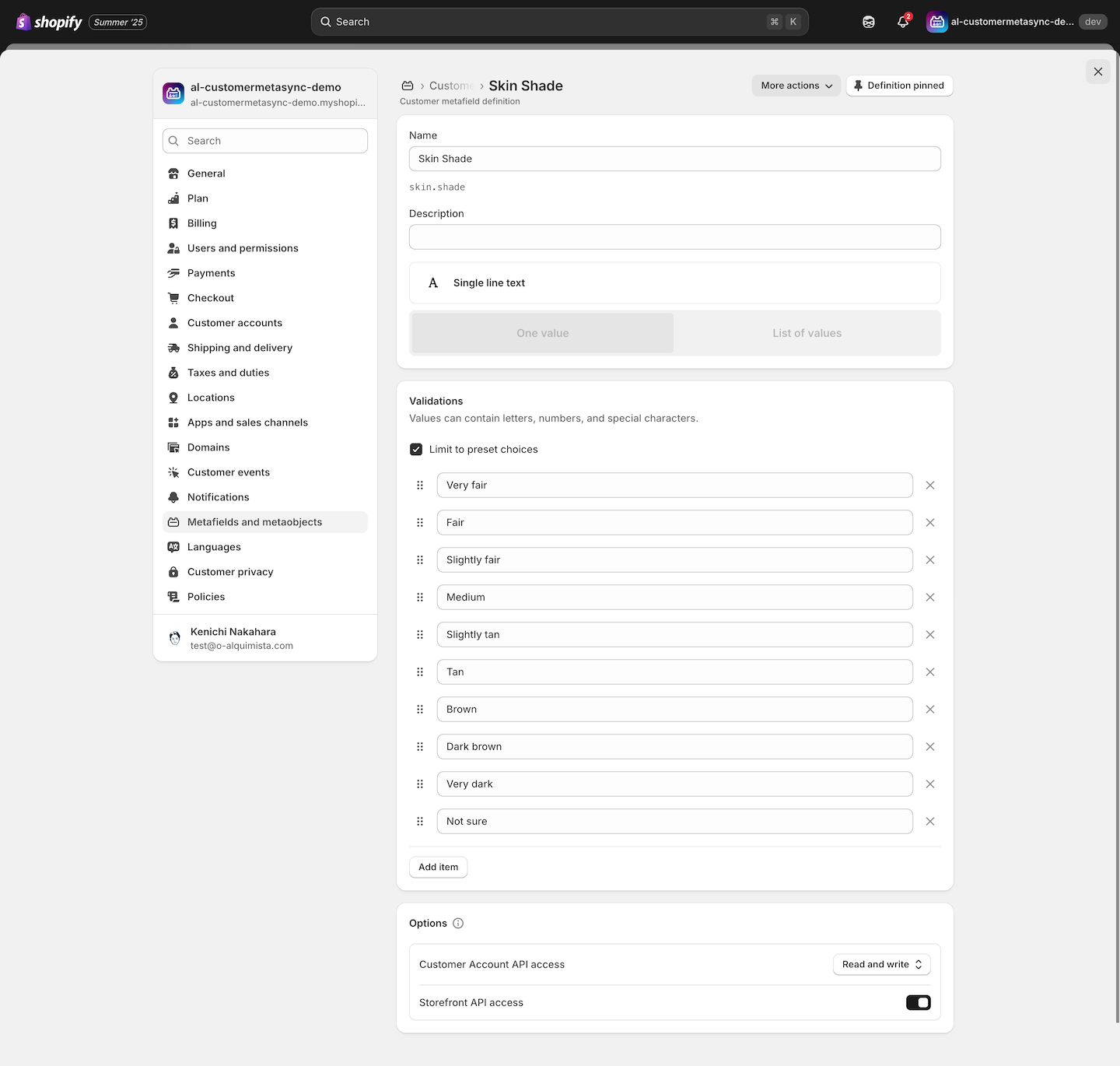Click drag handle next to 'Brown'
This screenshot has height=1066, width=1120.
420,710
